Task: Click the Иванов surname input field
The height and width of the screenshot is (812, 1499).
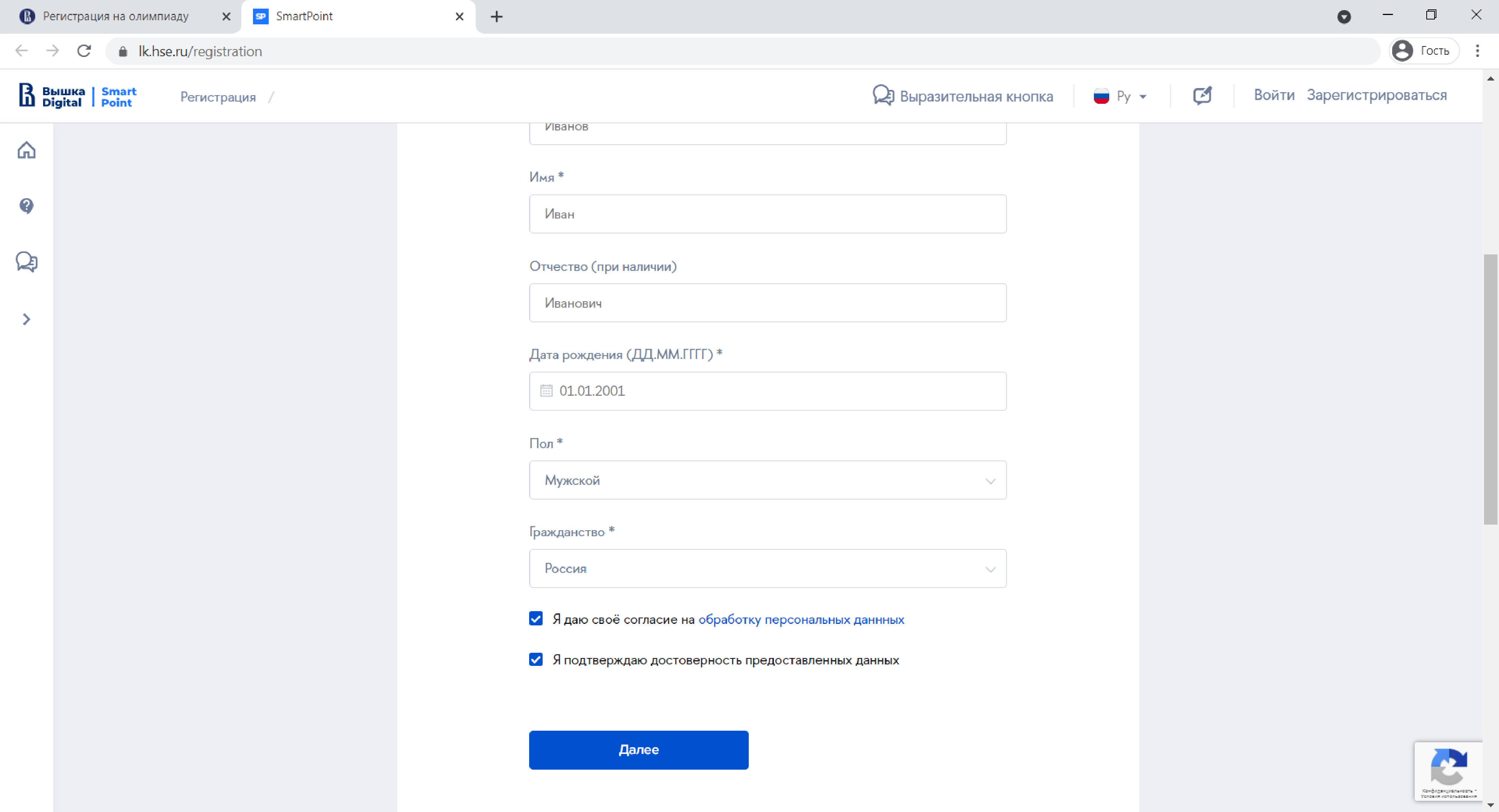Action: (x=767, y=133)
